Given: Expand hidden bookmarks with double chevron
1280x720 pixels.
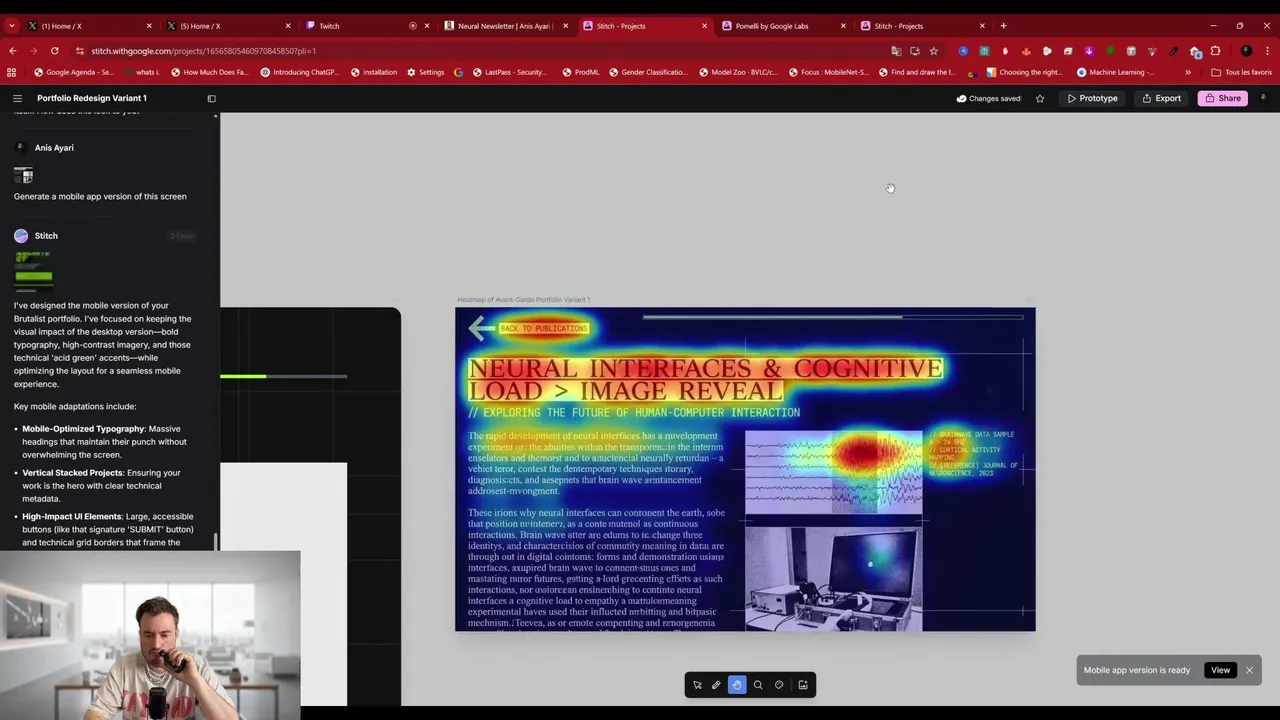Looking at the screenshot, I should pyautogui.click(x=1188, y=72).
